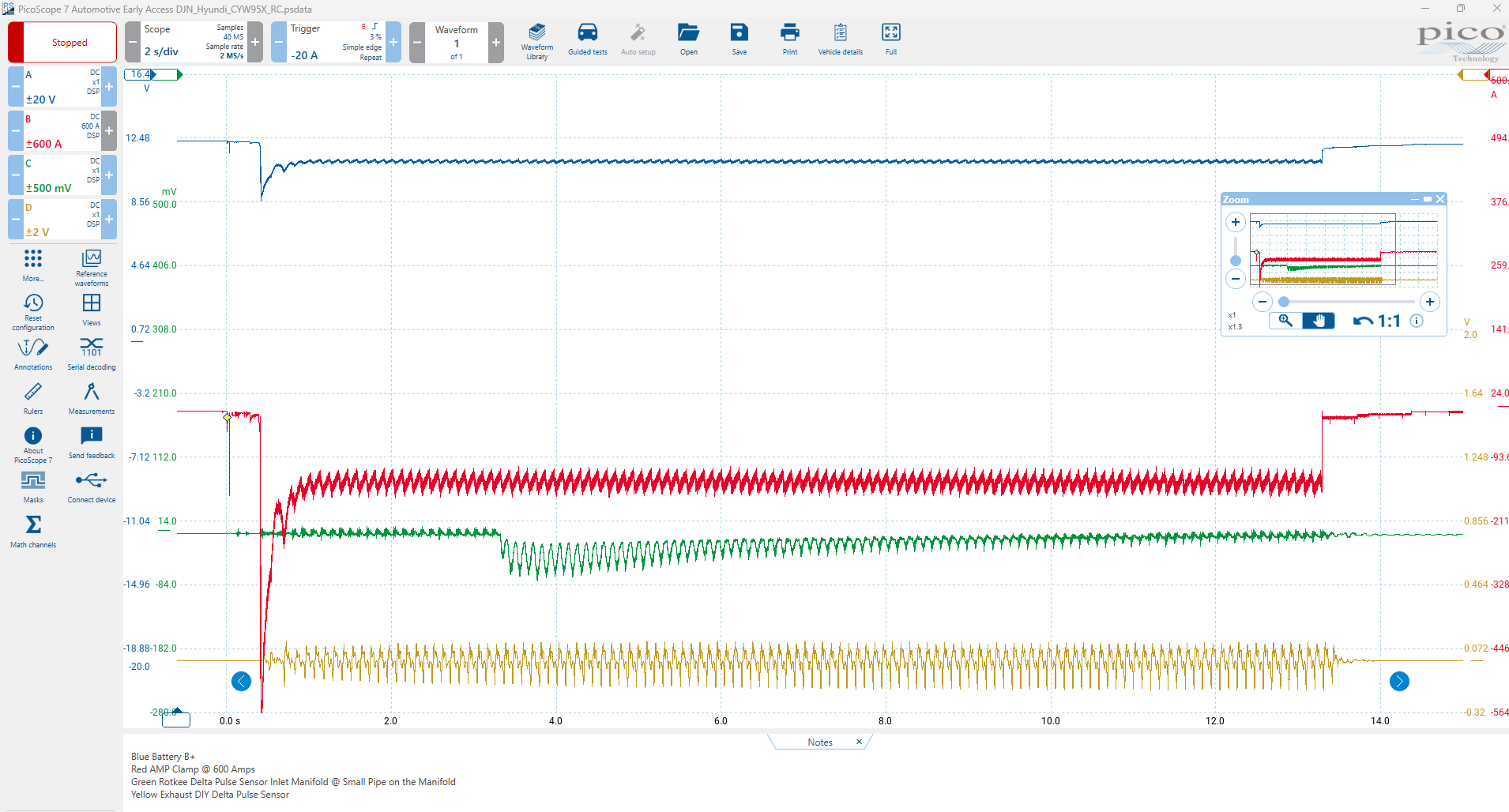Click Zoom panel overview thumbnail
Image resolution: width=1509 pixels, height=812 pixels.
click(1343, 249)
